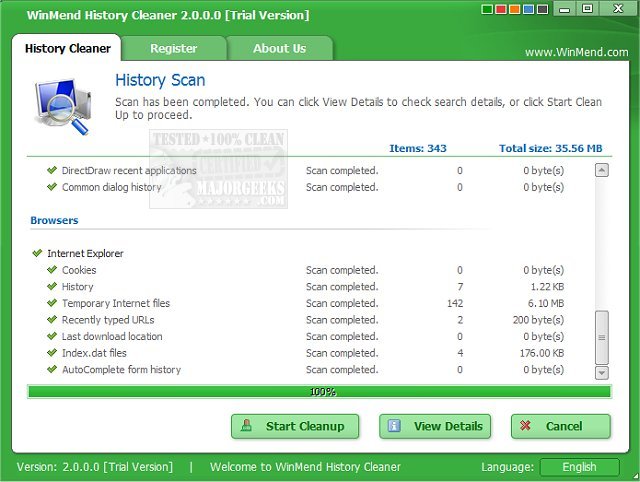Select the Internet Explorer tree row label

pyautogui.click(x=85, y=253)
